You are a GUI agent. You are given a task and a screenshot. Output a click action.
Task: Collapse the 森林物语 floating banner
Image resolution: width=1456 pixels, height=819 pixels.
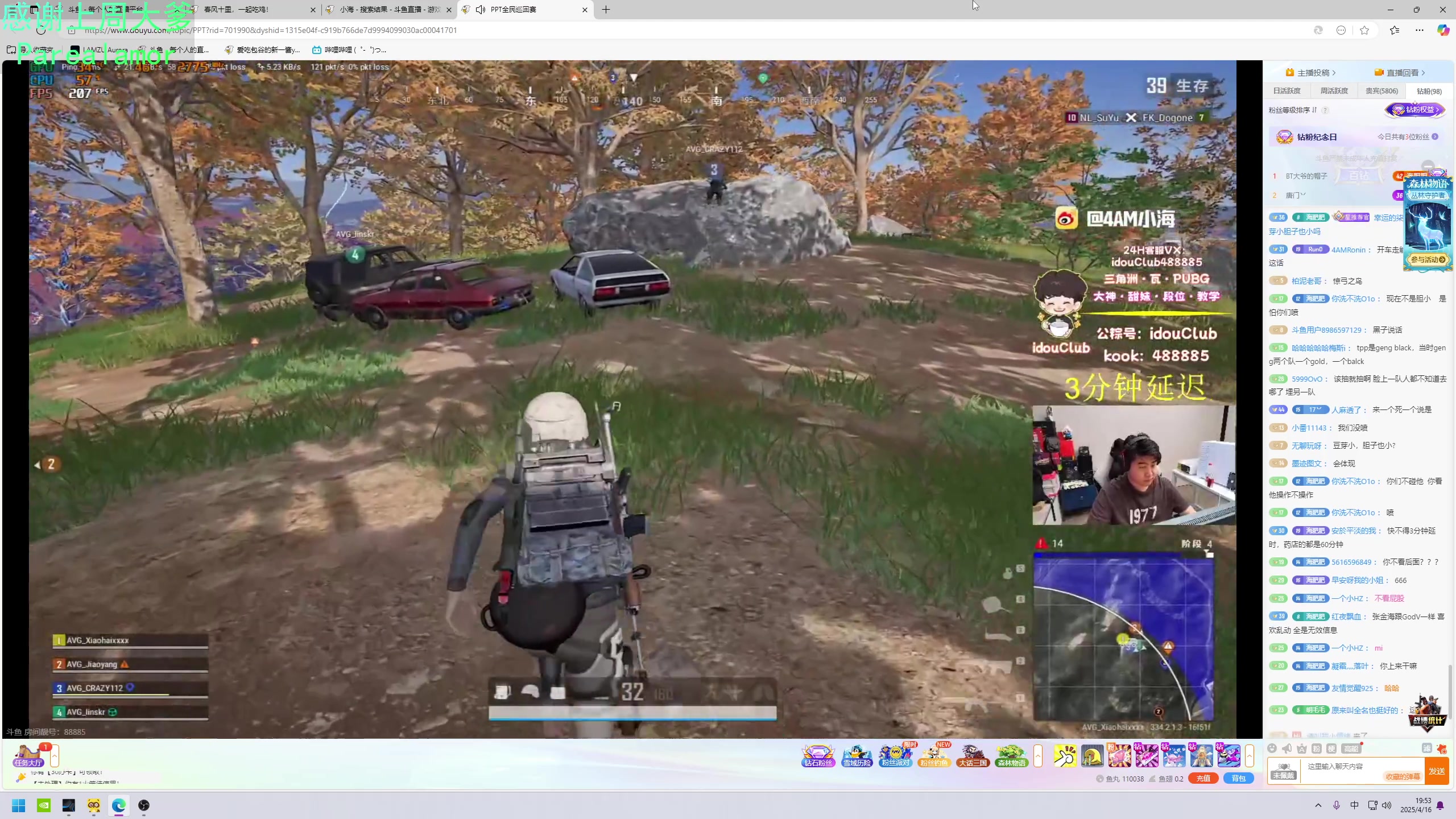[x=1428, y=166]
